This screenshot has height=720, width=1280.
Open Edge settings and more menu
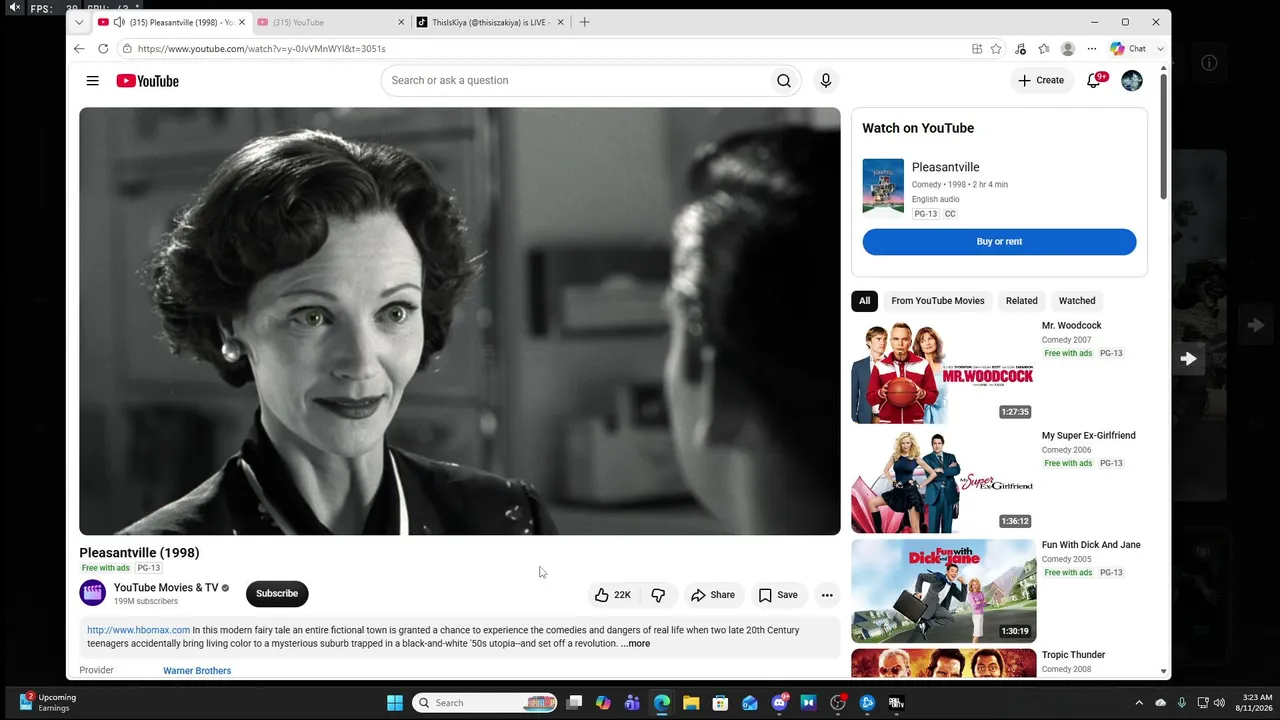click(x=1092, y=48)
